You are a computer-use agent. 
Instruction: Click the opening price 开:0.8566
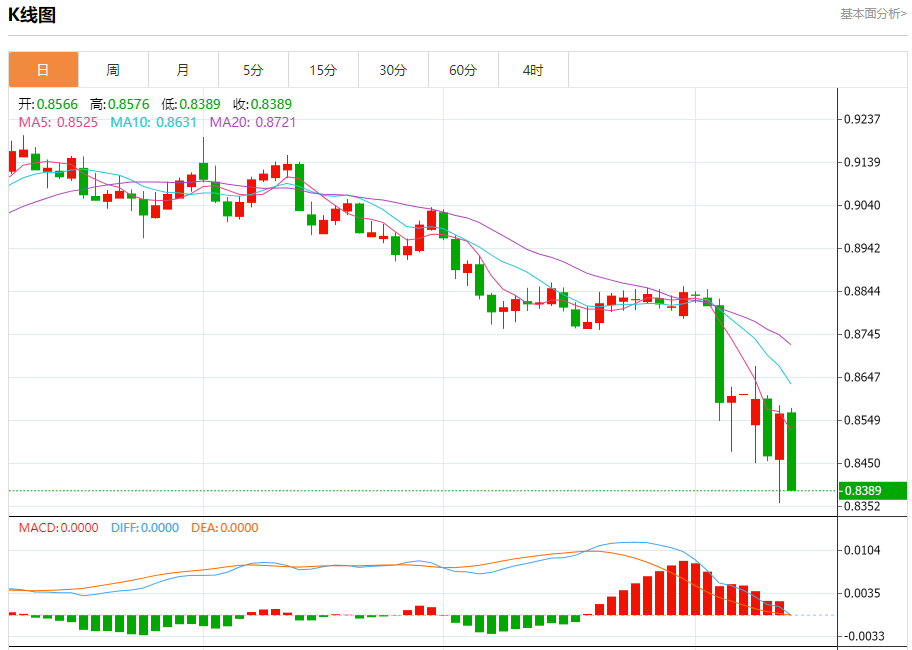pyautogui.click(x=48, y=104)
